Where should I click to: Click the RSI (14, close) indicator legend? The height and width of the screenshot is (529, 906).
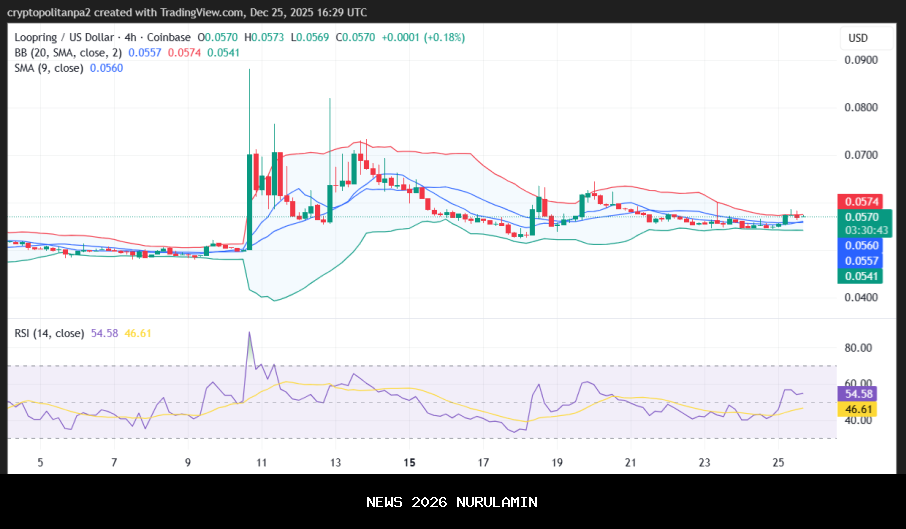(48, 333)
